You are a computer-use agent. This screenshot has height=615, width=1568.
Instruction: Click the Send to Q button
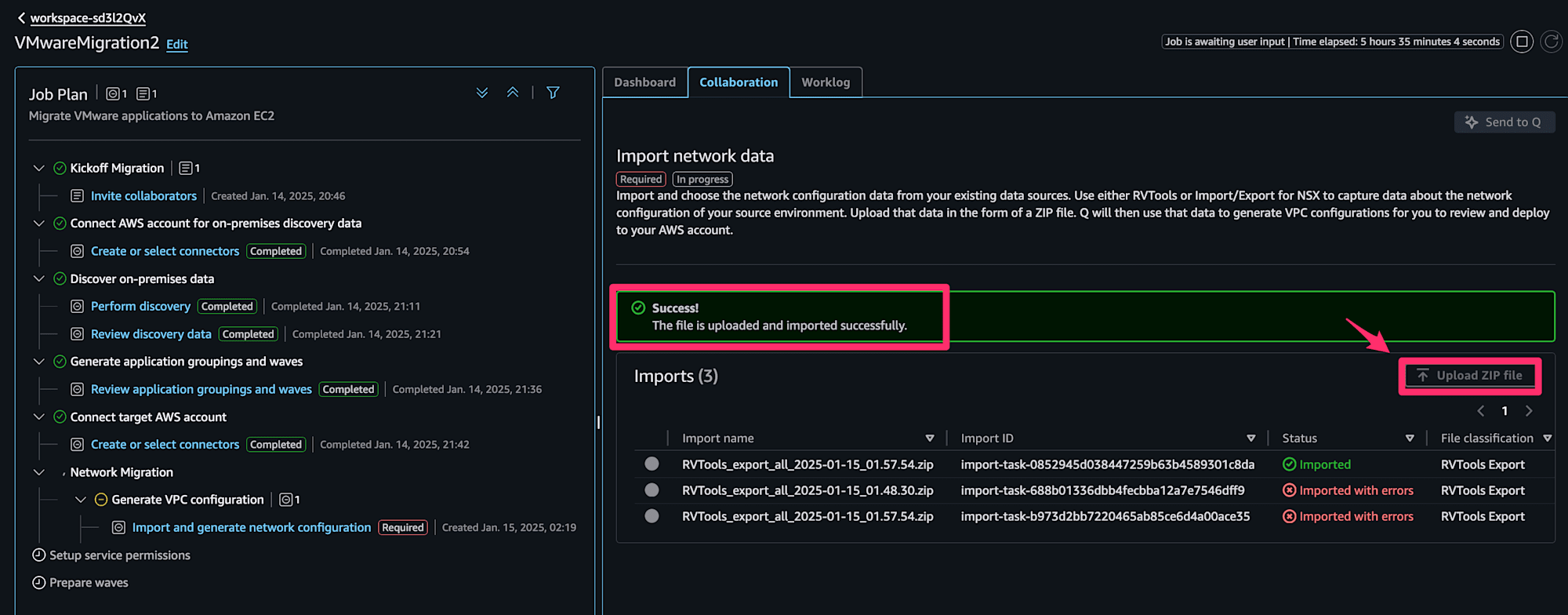[1504, 122]
